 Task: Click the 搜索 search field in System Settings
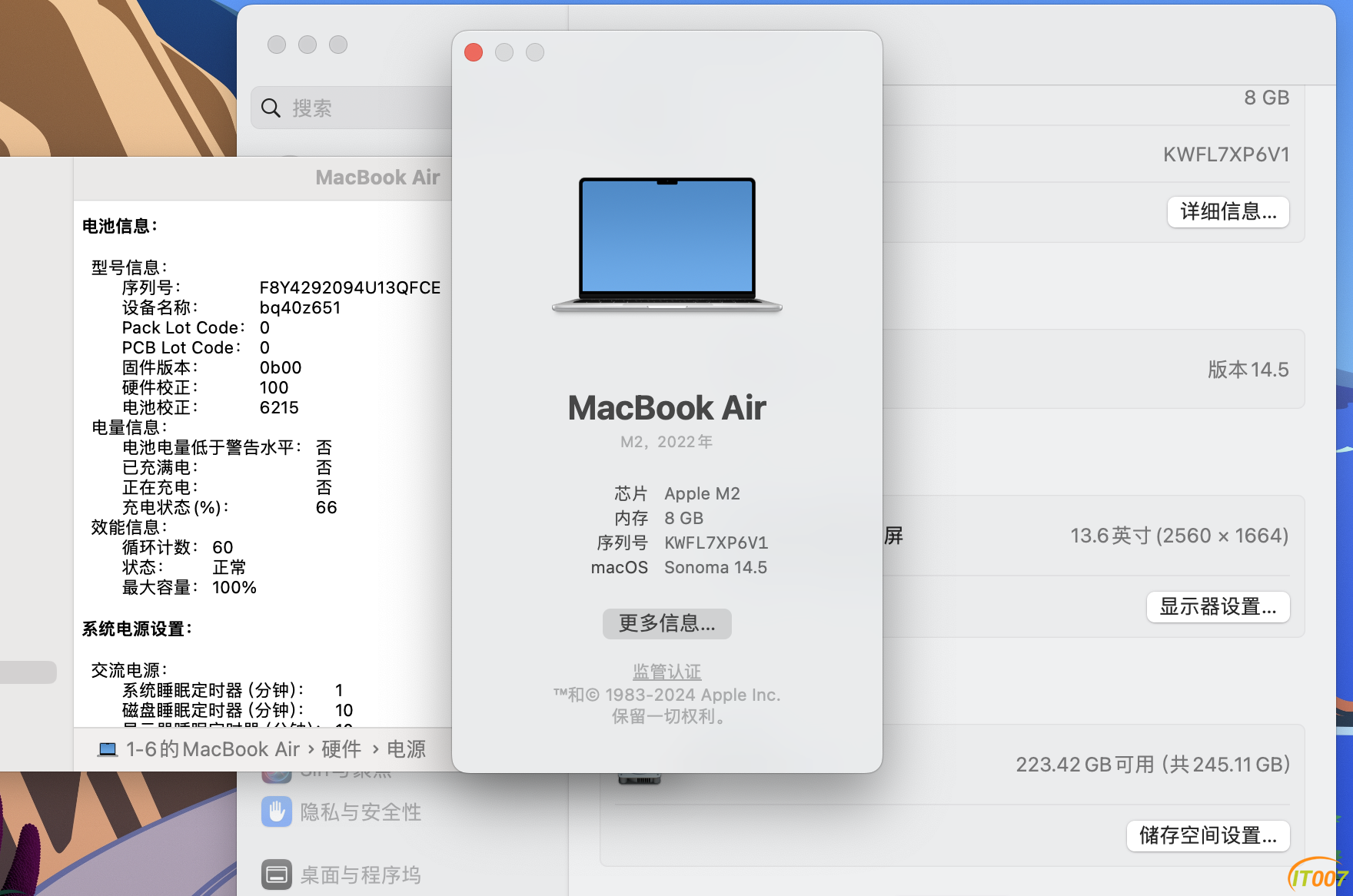click(352, 108)
